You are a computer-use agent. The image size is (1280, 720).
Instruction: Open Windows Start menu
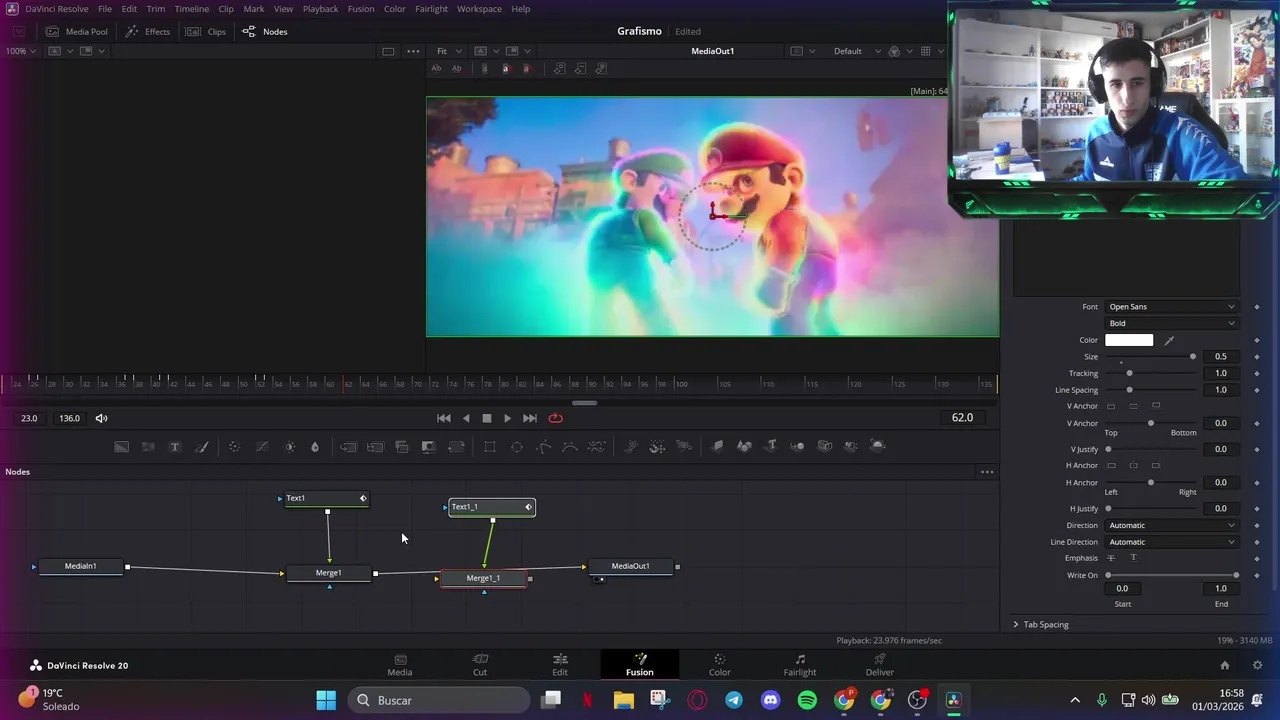326,700
